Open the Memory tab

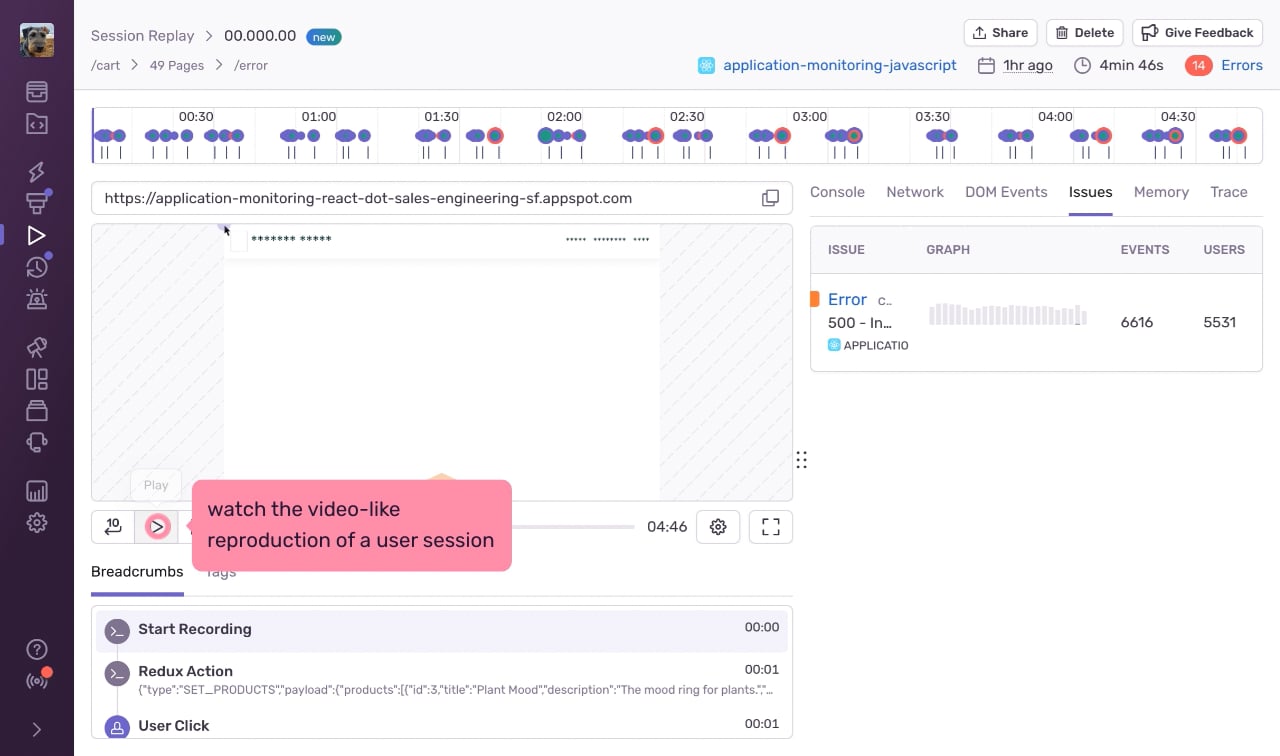point(1161,192)
